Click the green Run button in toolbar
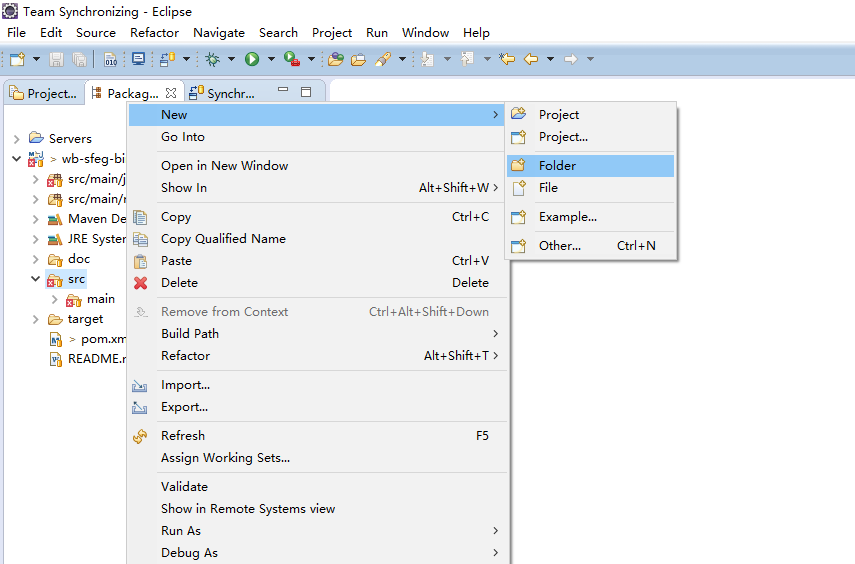This screenshot has height=564, width=855. [x=252, y=59]
